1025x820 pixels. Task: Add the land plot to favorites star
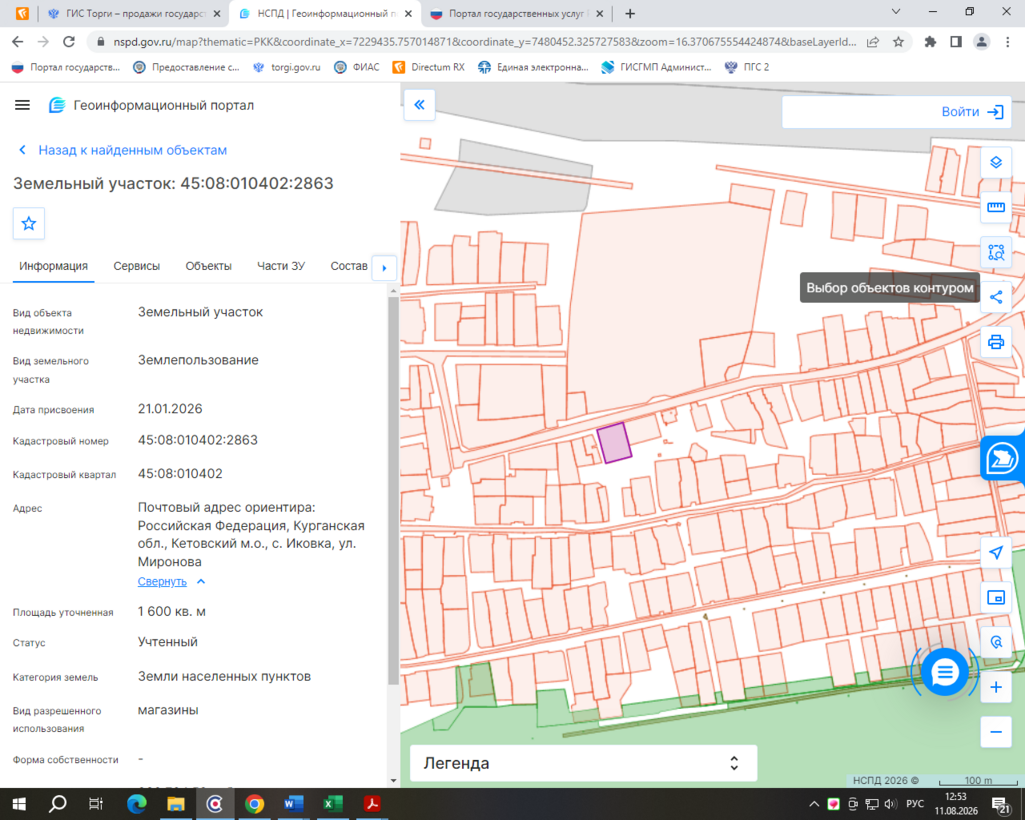[29, 224]
